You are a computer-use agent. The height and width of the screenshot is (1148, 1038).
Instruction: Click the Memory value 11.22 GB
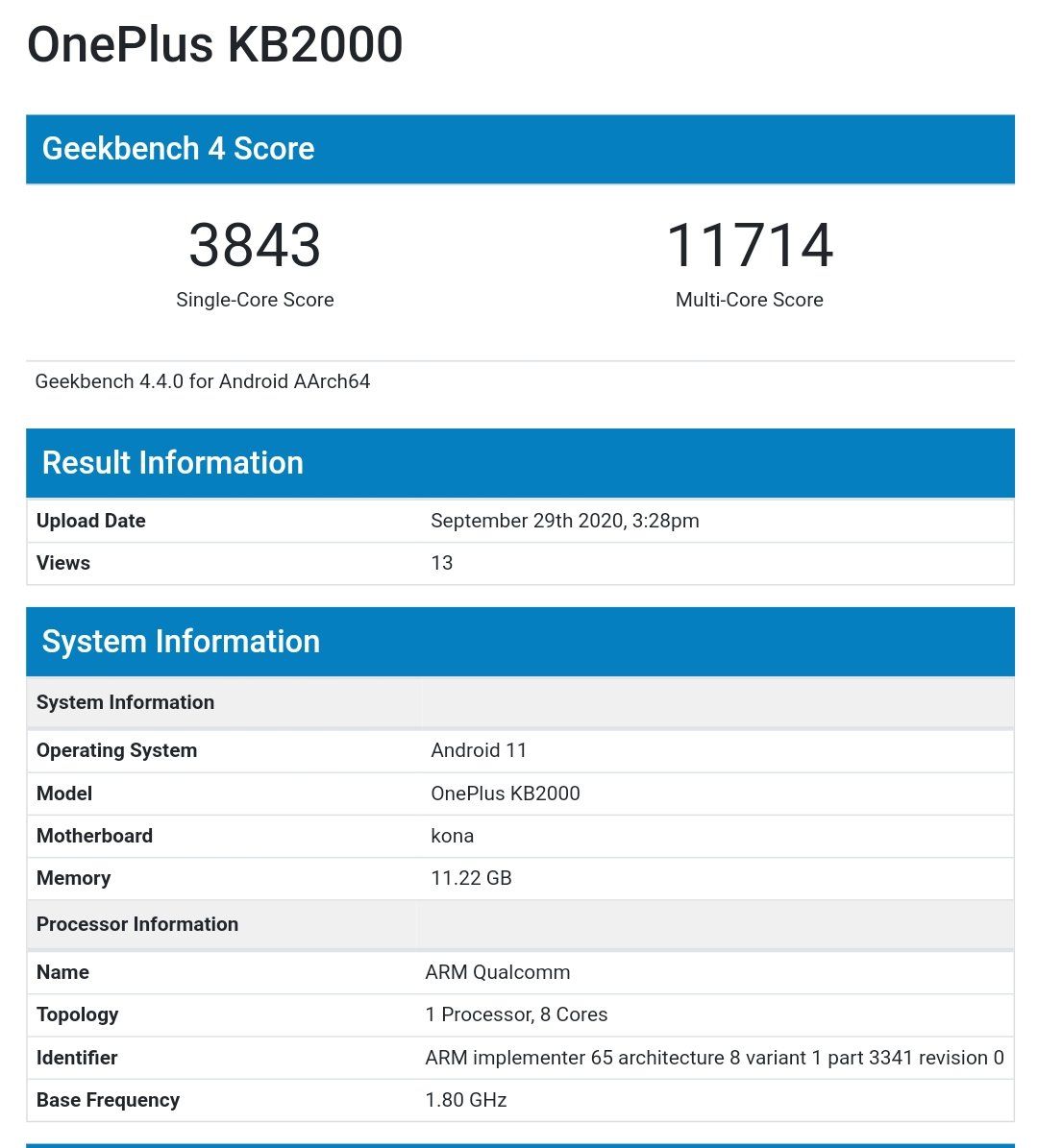471,878
